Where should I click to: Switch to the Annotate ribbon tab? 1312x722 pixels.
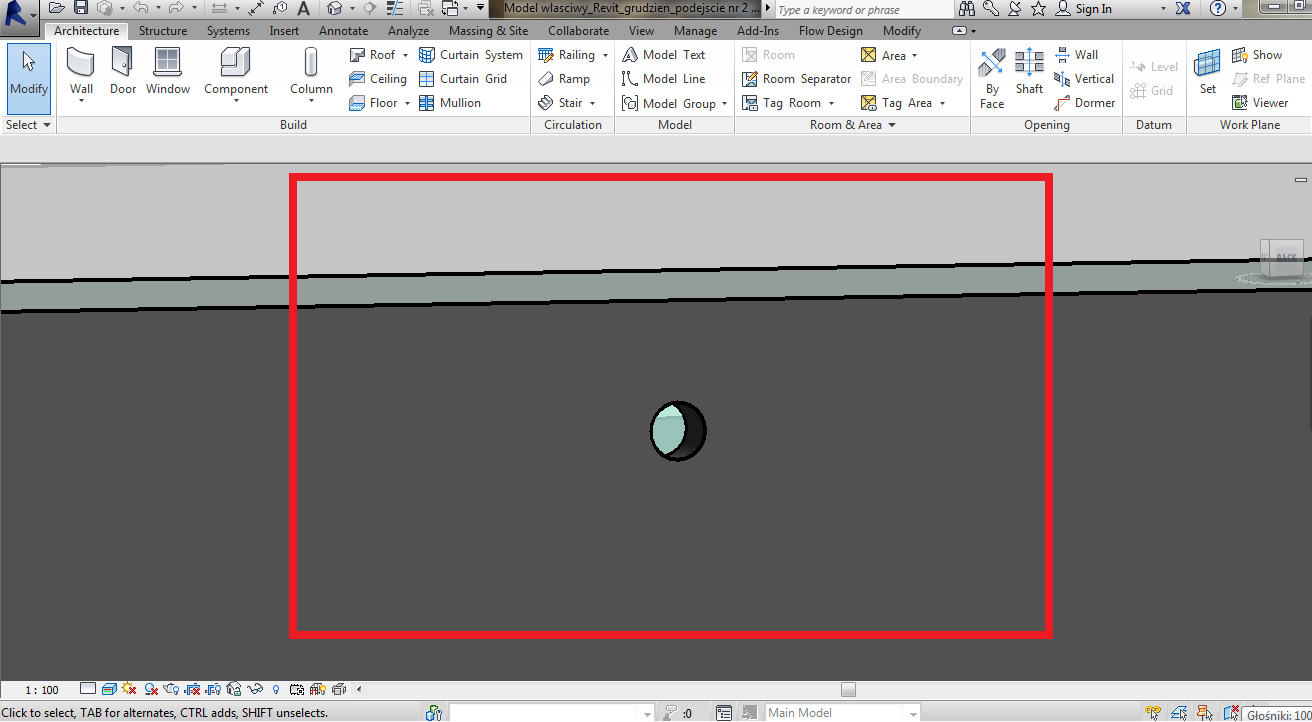tap(343, 31)
